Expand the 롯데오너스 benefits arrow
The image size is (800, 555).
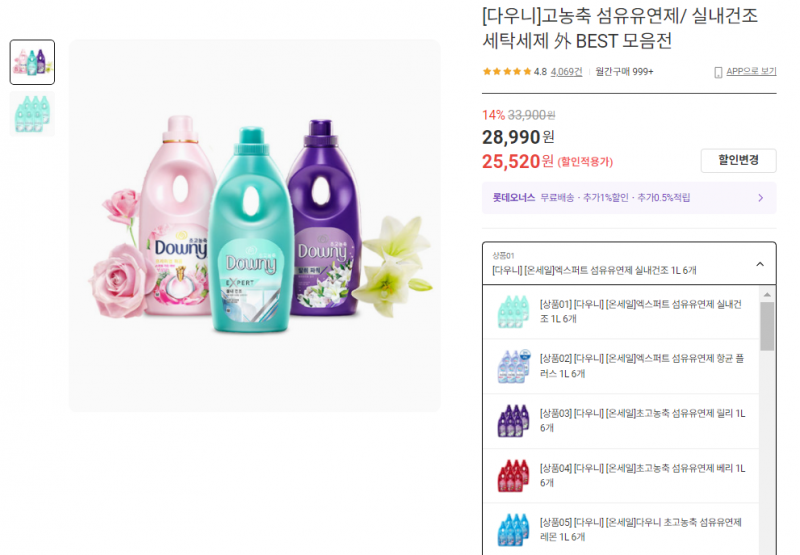click(760, 197)
